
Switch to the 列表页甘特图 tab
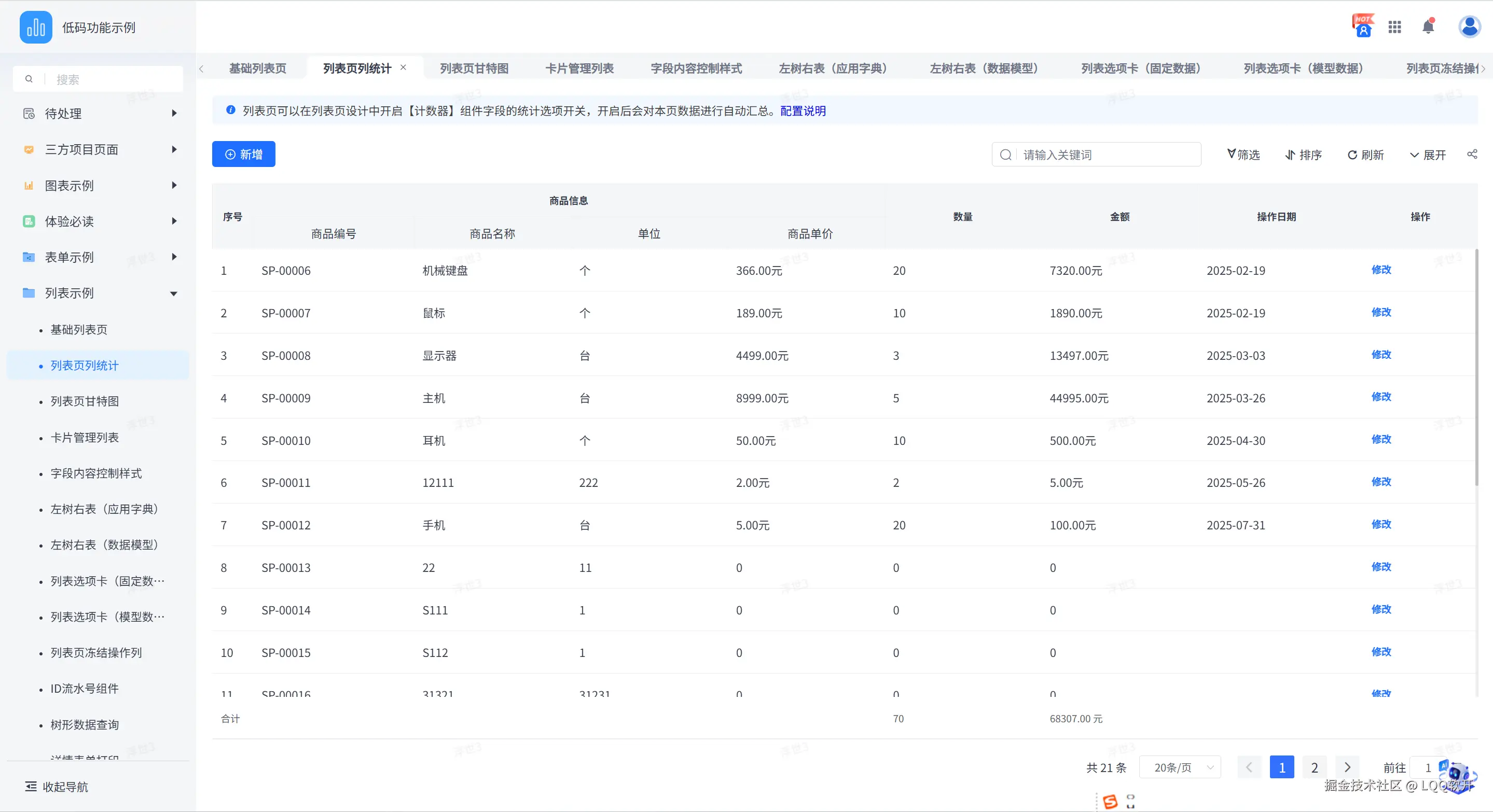(474, 68)
